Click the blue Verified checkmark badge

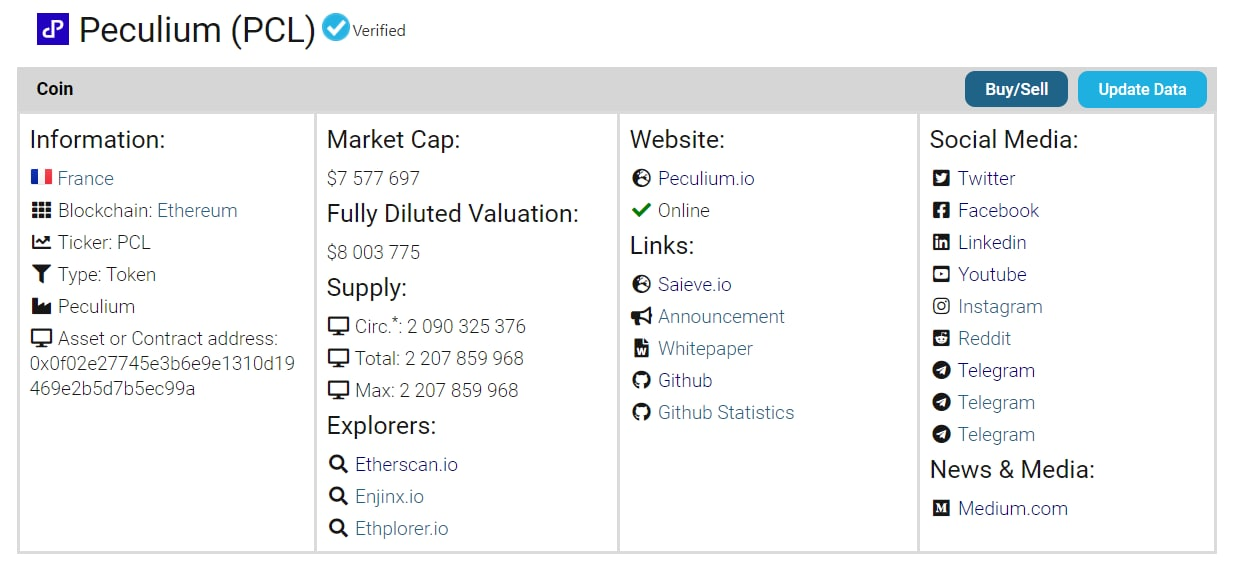pyautogui.click(x=336, y=28)
